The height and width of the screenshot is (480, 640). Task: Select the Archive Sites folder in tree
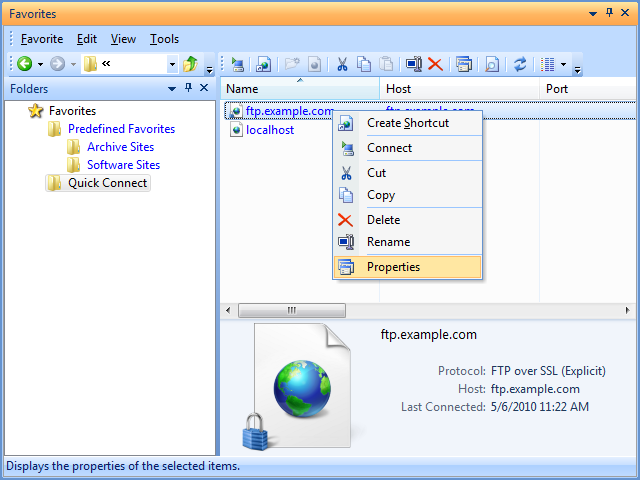coord(120,147)
